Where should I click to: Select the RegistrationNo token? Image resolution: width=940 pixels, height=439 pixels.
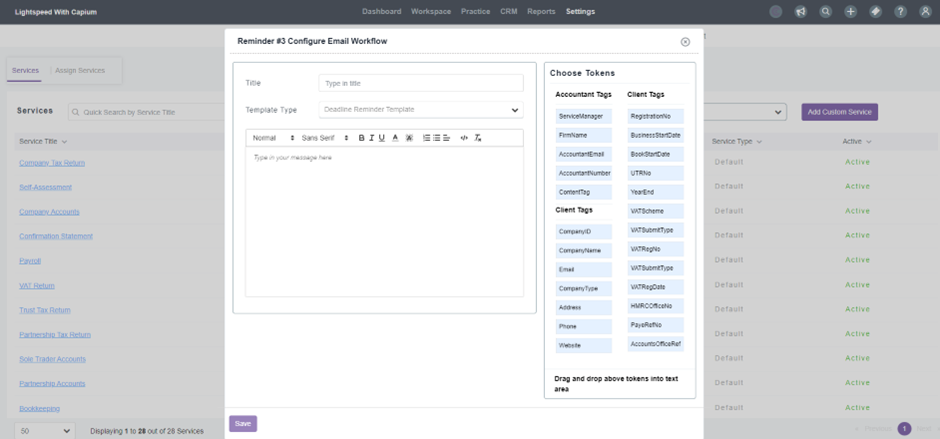(656, 116)
